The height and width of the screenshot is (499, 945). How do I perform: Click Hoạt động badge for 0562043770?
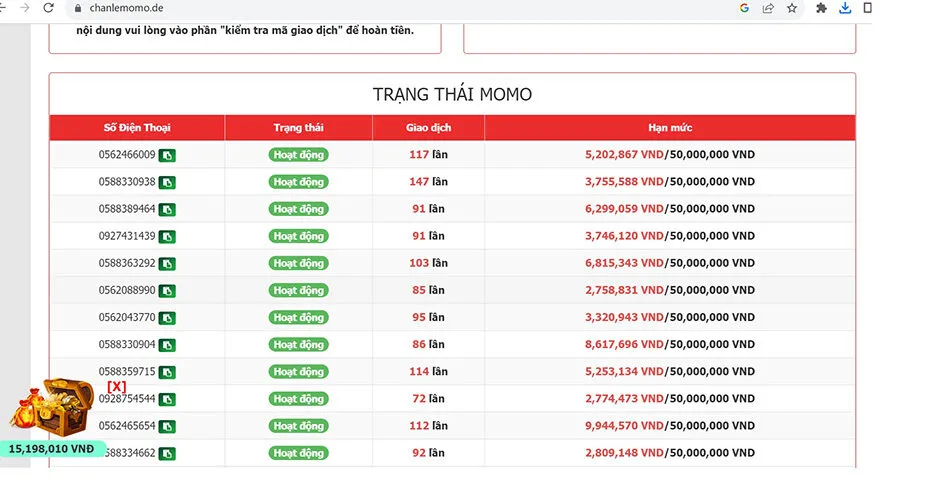[x=298, y=318]
